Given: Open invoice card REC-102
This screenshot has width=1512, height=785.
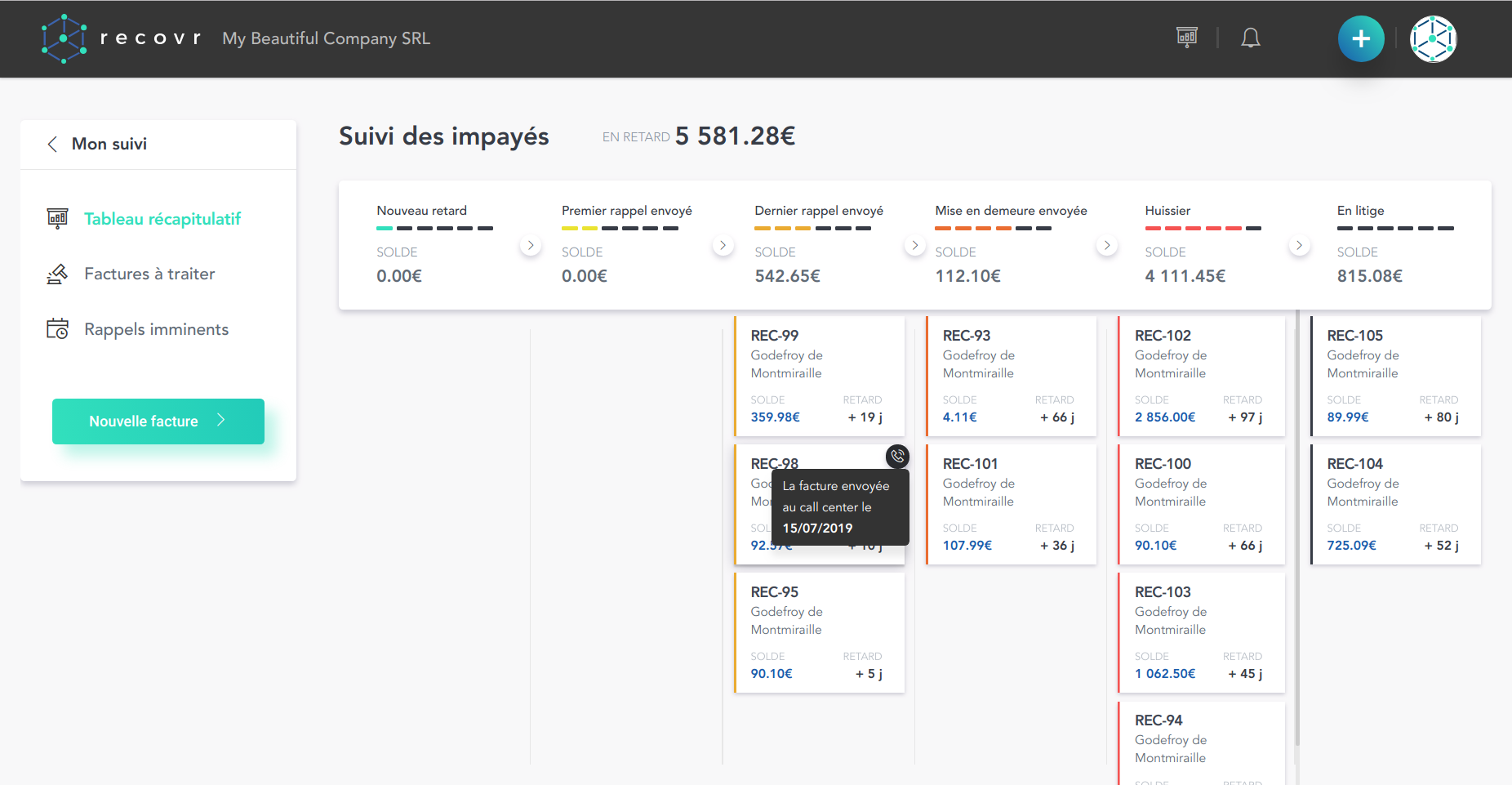Looking at the screenshot, I should (1202, 377).
